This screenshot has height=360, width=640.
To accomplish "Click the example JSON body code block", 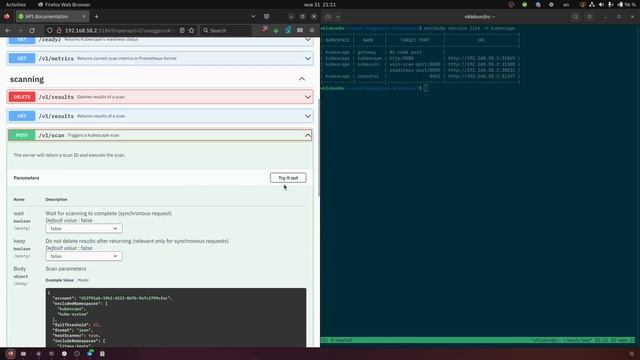I will pos(176,318).
